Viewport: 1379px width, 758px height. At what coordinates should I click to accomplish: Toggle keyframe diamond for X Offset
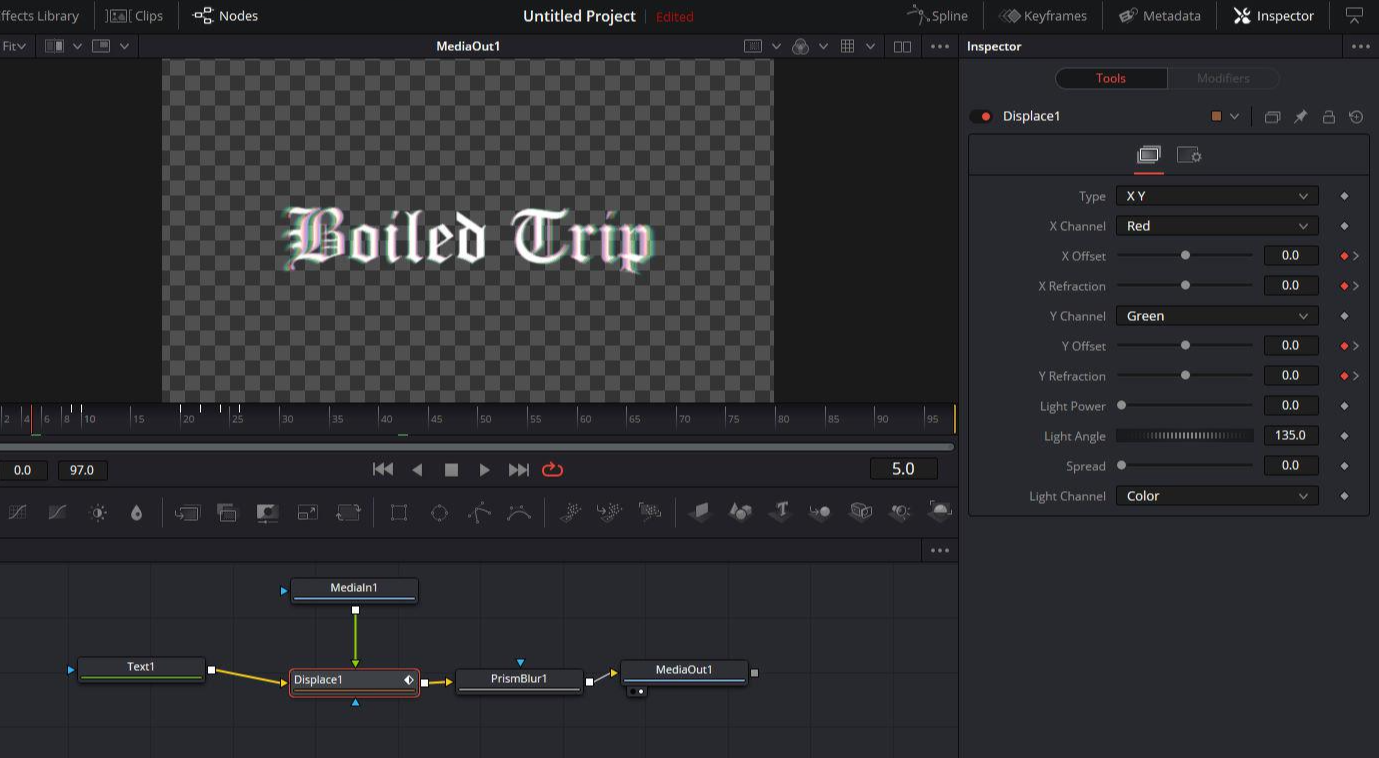[1345, 256]
